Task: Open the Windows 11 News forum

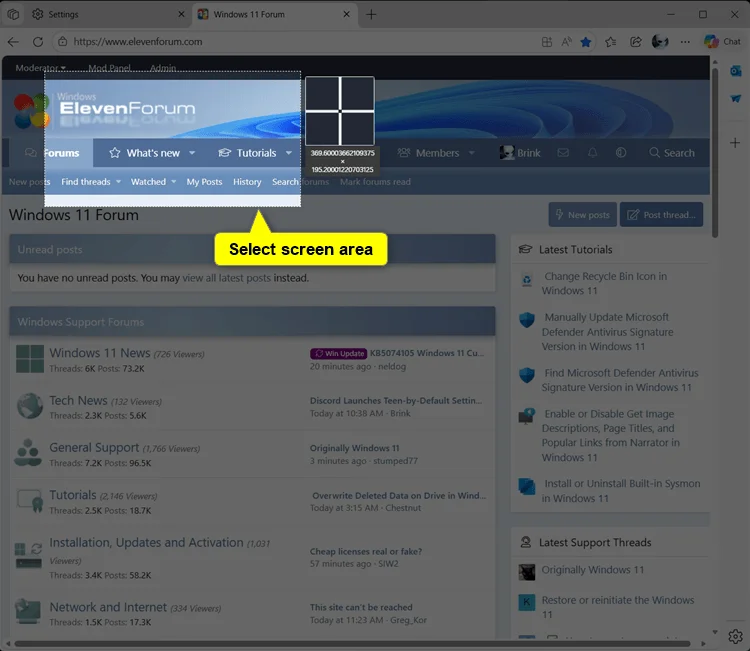Action: point(99,353)
